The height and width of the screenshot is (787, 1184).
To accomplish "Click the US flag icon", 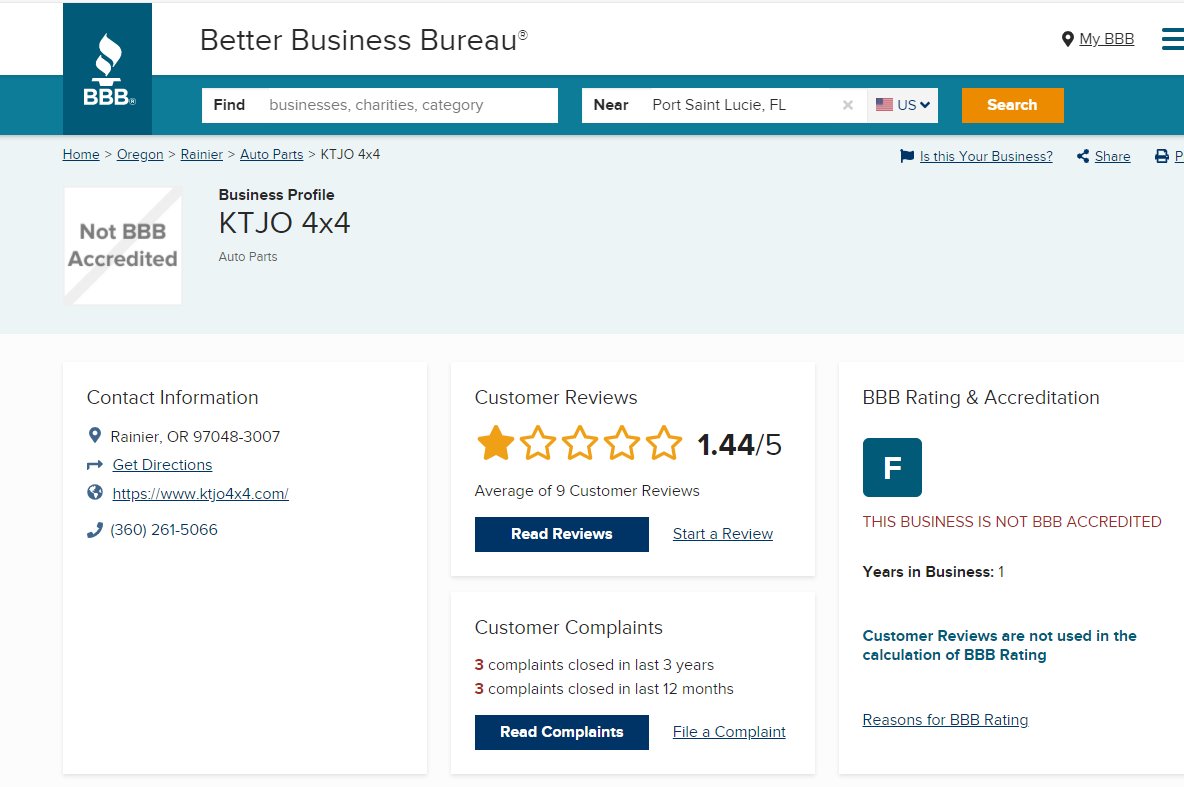I will 884,104.
